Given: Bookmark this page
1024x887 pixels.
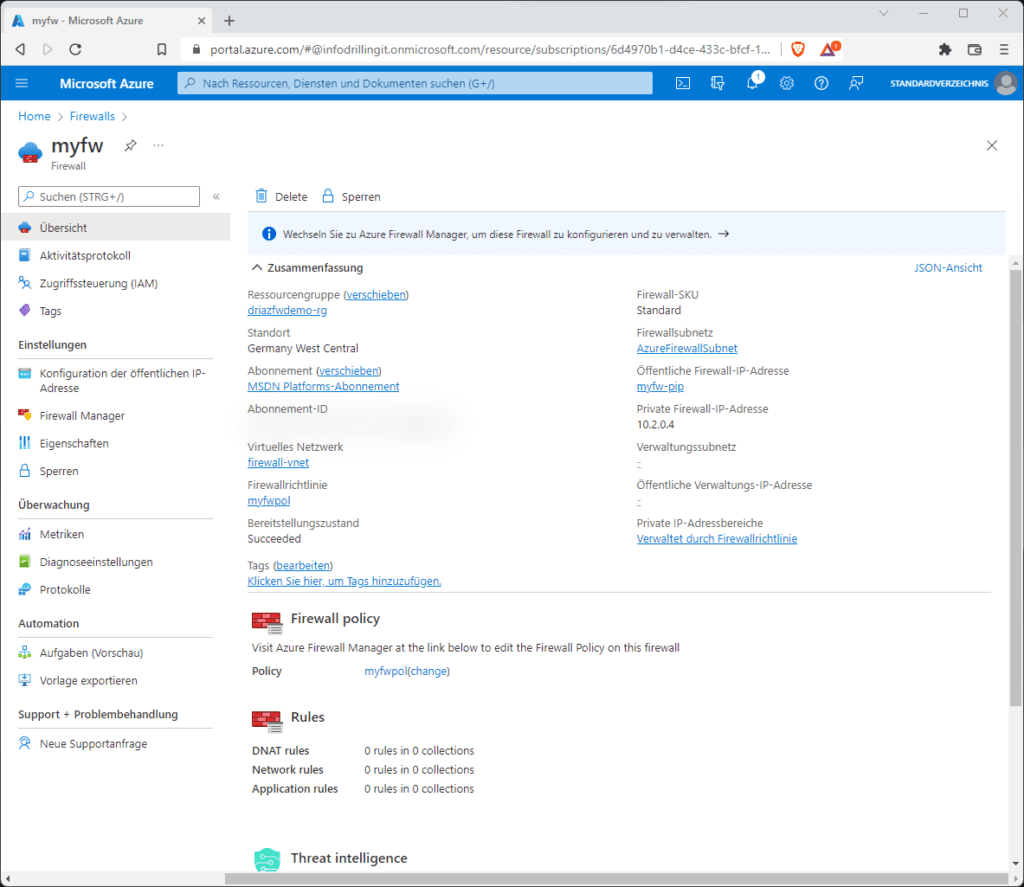Looking at the screenshot, I should (162, 49).
